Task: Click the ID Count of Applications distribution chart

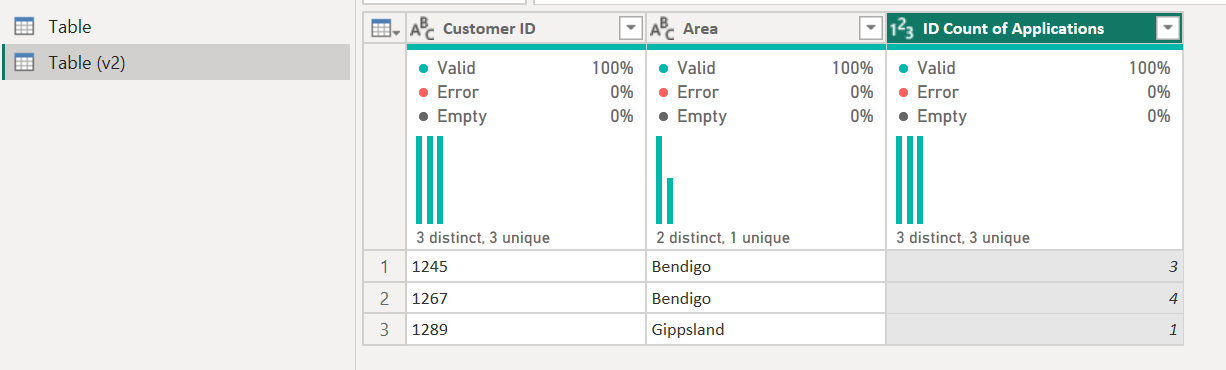Action: pos(909,180)
